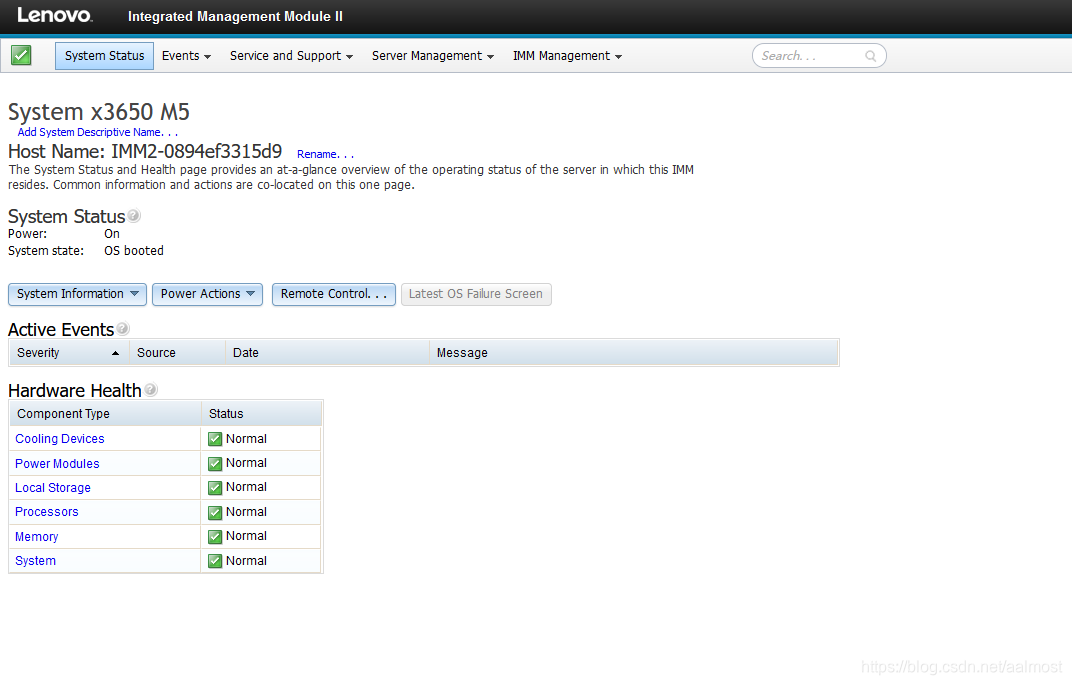Click the Status column header
The image size is (1072, 685).
pos(261,414)
